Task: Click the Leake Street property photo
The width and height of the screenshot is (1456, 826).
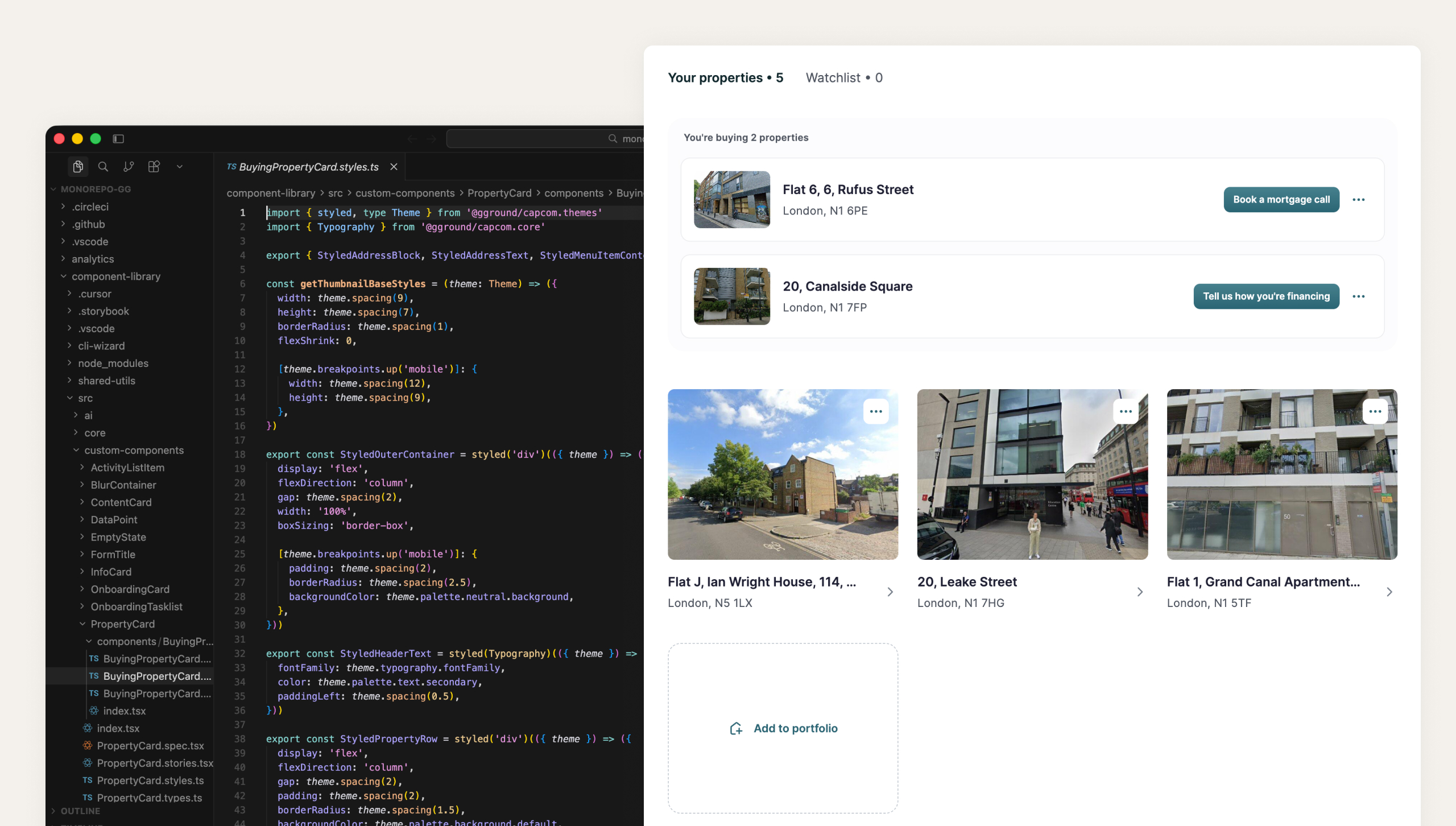Action: (1032, 474)
